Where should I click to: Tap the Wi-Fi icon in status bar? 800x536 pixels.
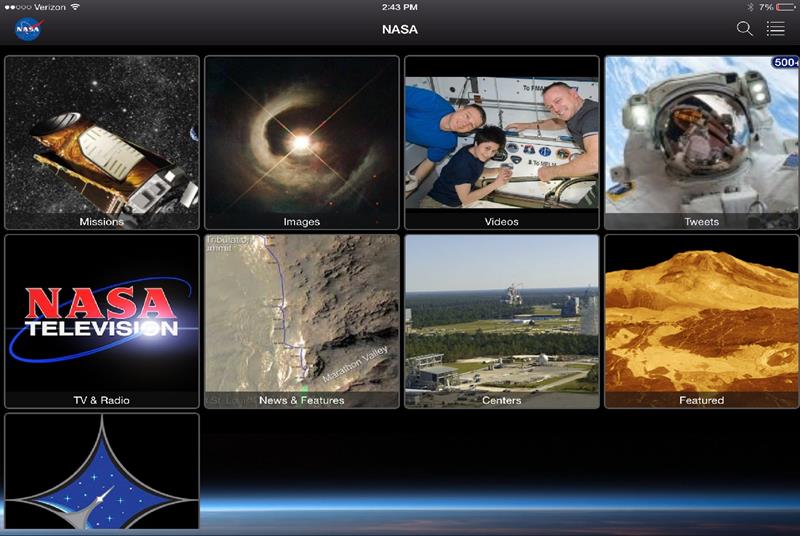(x=75, y=7)
